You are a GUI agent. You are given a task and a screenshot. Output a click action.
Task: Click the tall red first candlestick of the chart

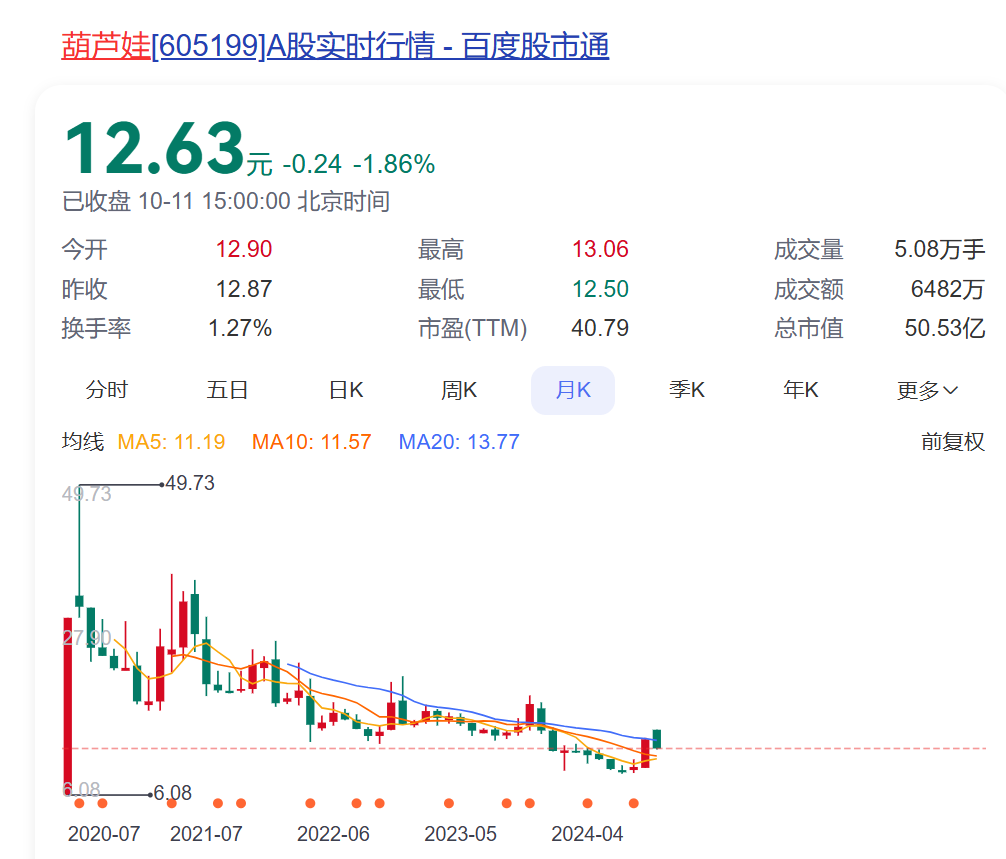coord(67,706)
